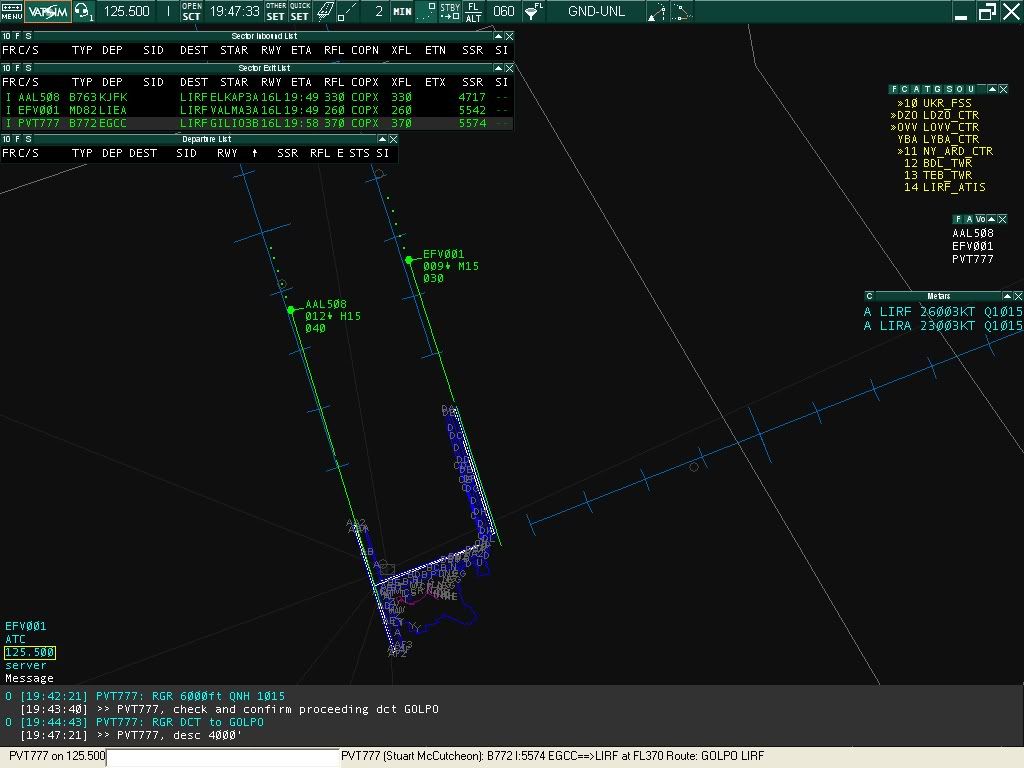Click the Vo button in aircraft list
Image resolution: width=1024 pixels, height=768 pixels.
point(980,219)
